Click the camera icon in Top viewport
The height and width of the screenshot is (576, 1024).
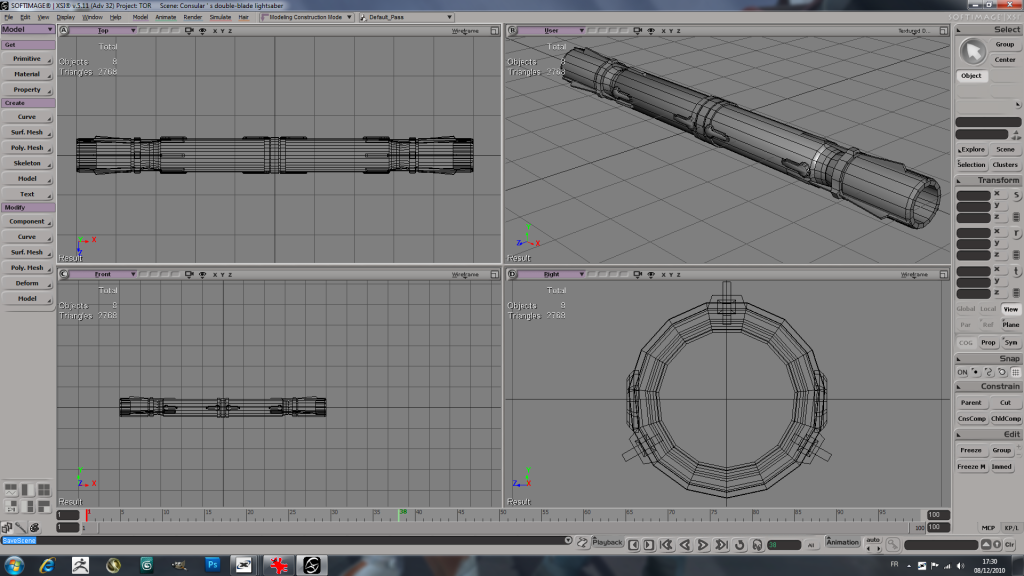pos(189,31)
